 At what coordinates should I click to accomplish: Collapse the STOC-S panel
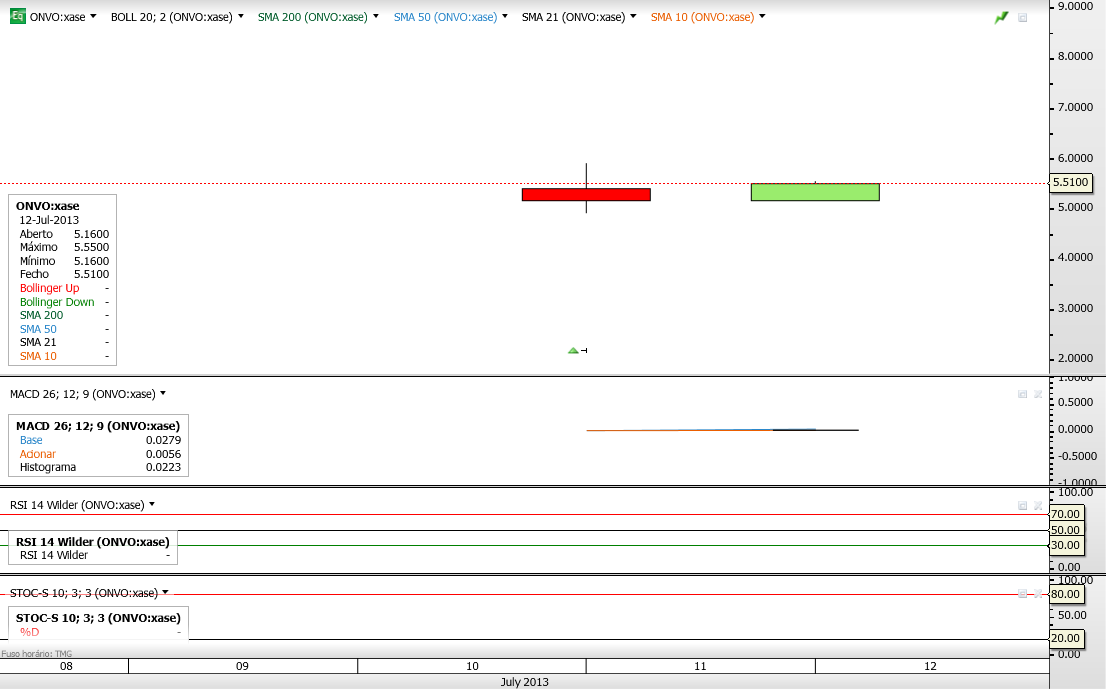point(1023,594)
